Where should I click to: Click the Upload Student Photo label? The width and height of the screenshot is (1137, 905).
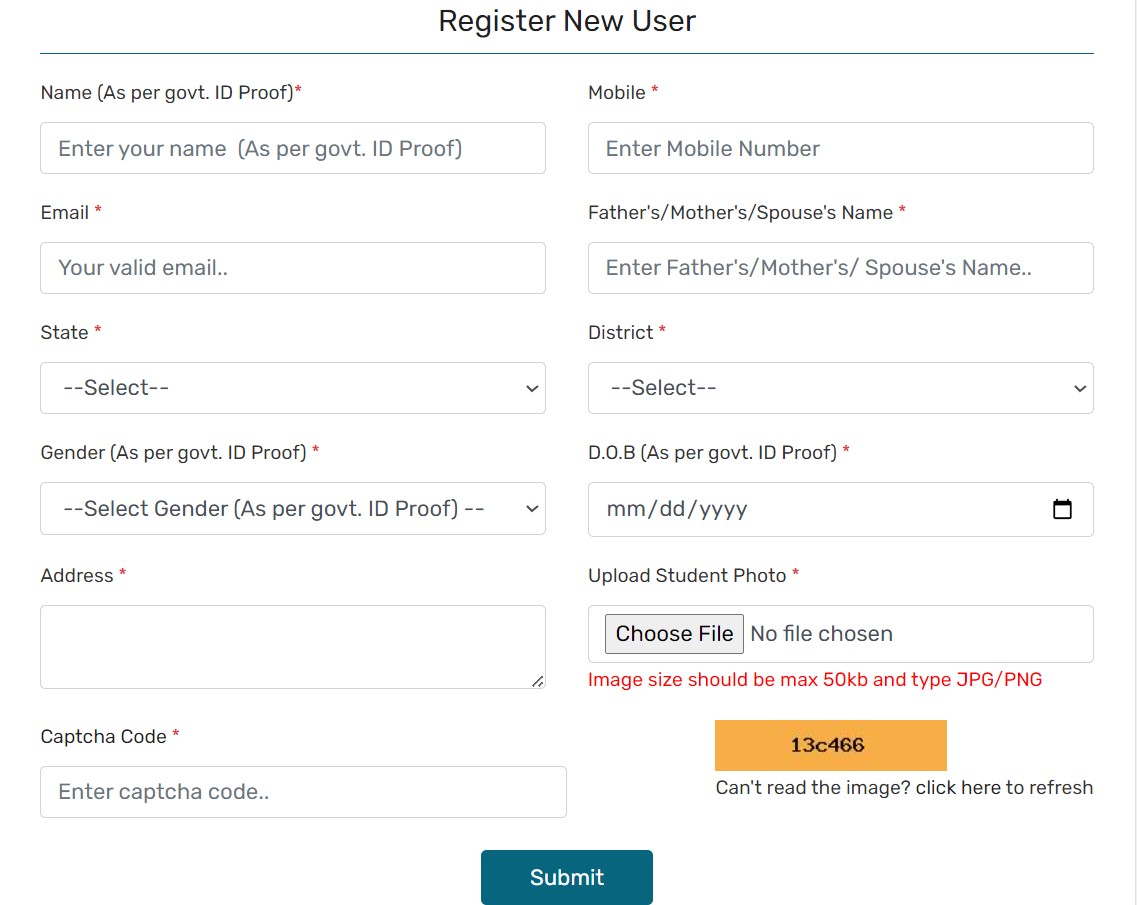pyautogui.click(x=687, y=576)
